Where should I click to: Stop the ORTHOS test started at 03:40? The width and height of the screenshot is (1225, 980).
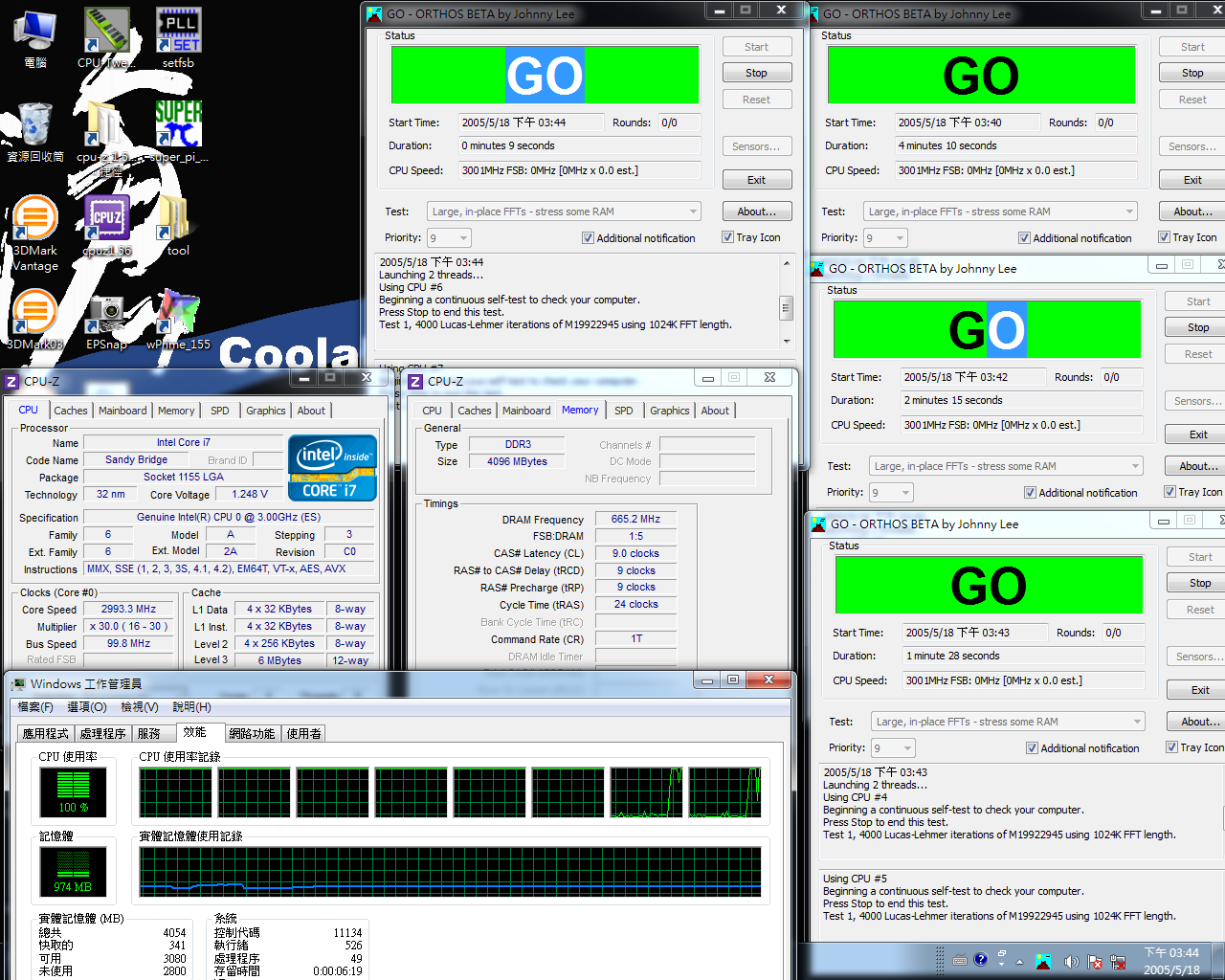click(x=1192, y=73)
